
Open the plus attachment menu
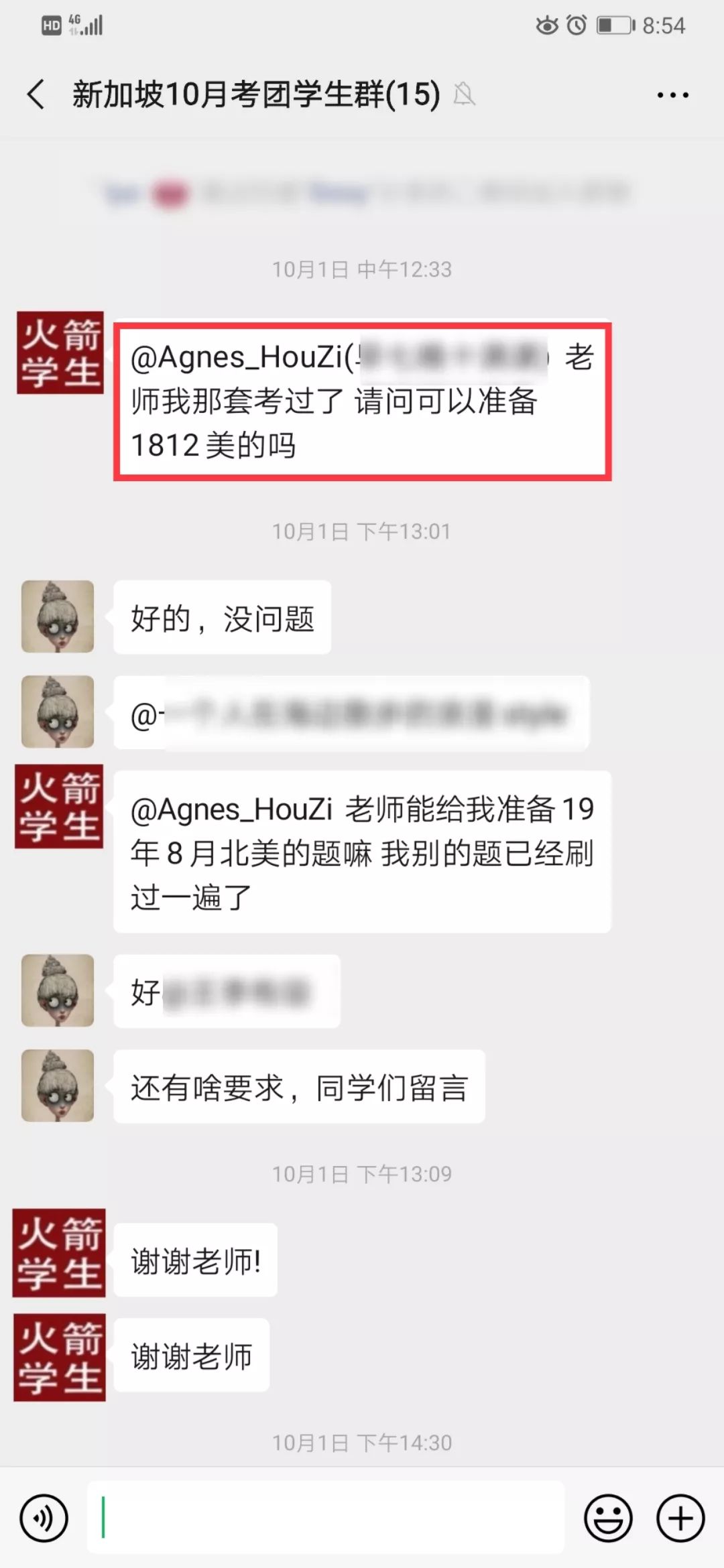[x=680, y=1518]
